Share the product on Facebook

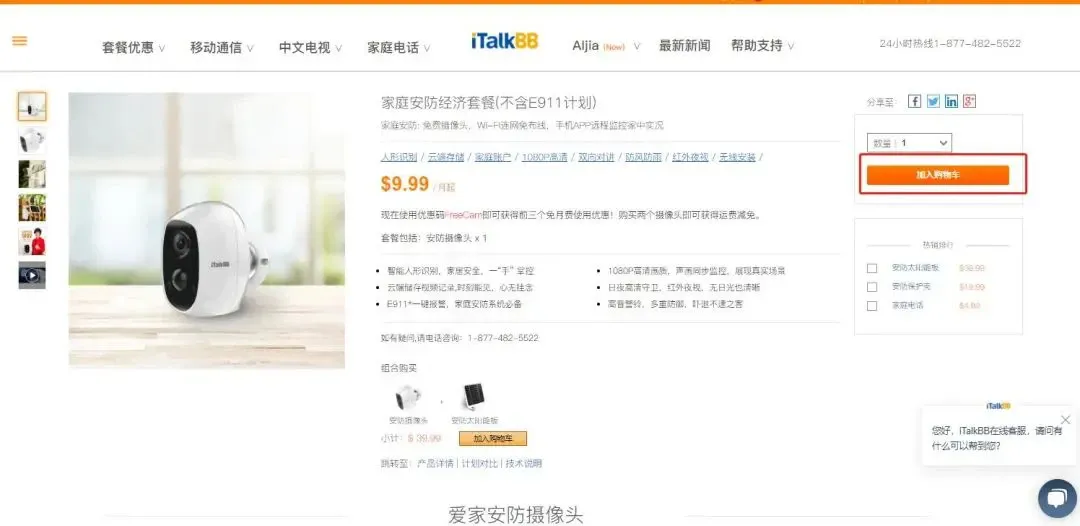[x=914, y=102]
